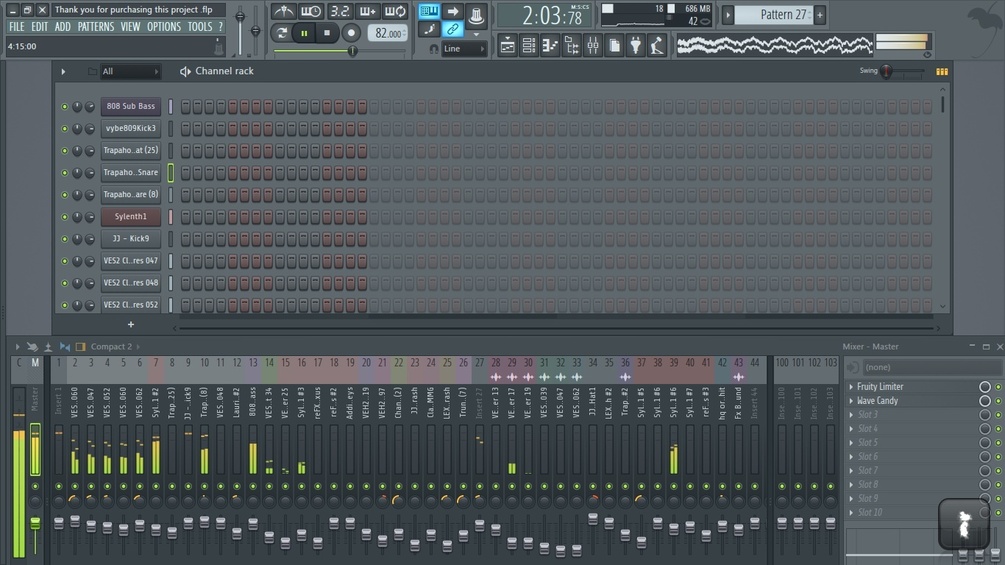
Task: Stop playback with the stop button
Action: [x=327, y=33]
